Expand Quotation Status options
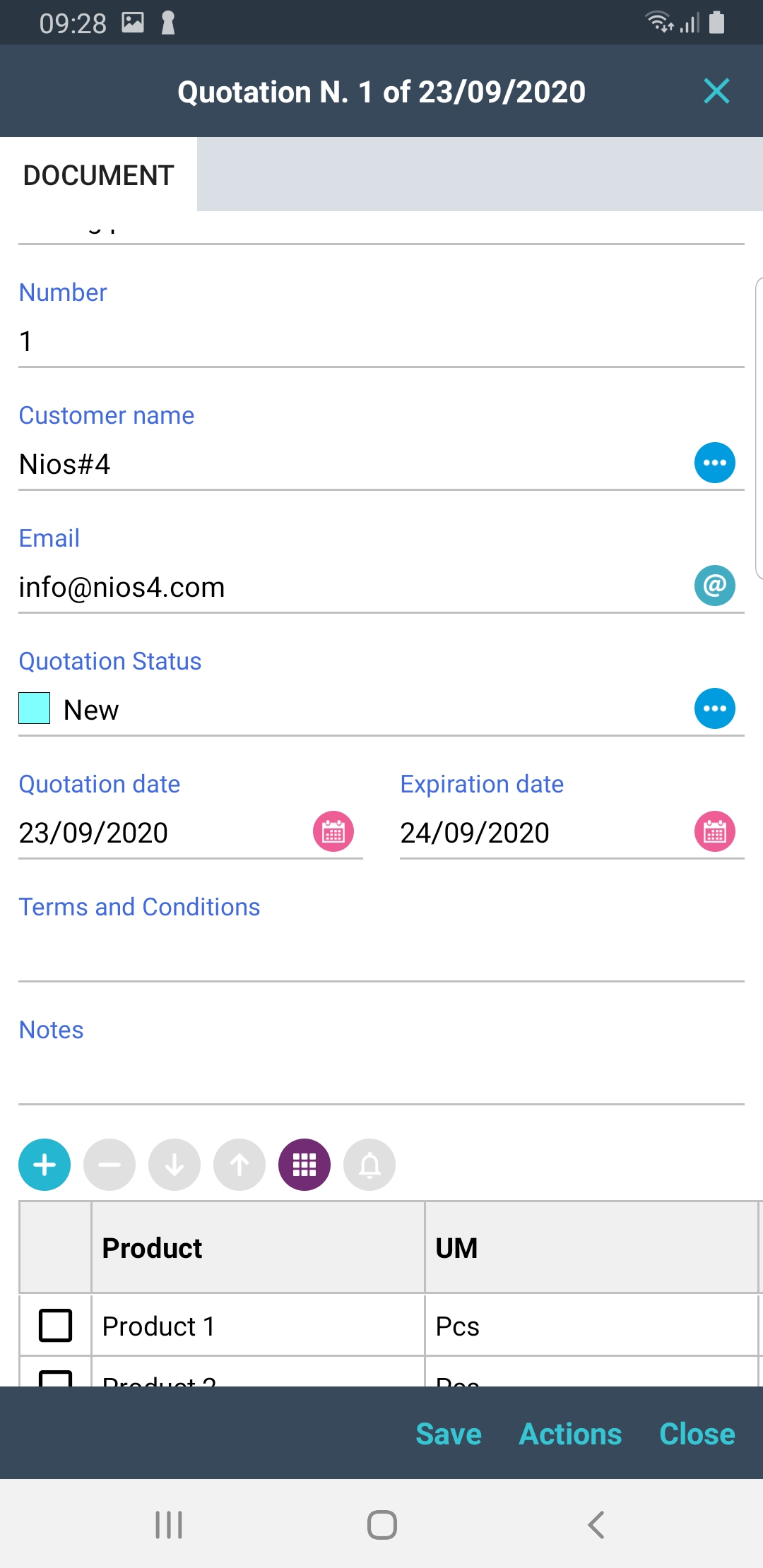Screen dimensions: 763x1568 click(715, 708)
